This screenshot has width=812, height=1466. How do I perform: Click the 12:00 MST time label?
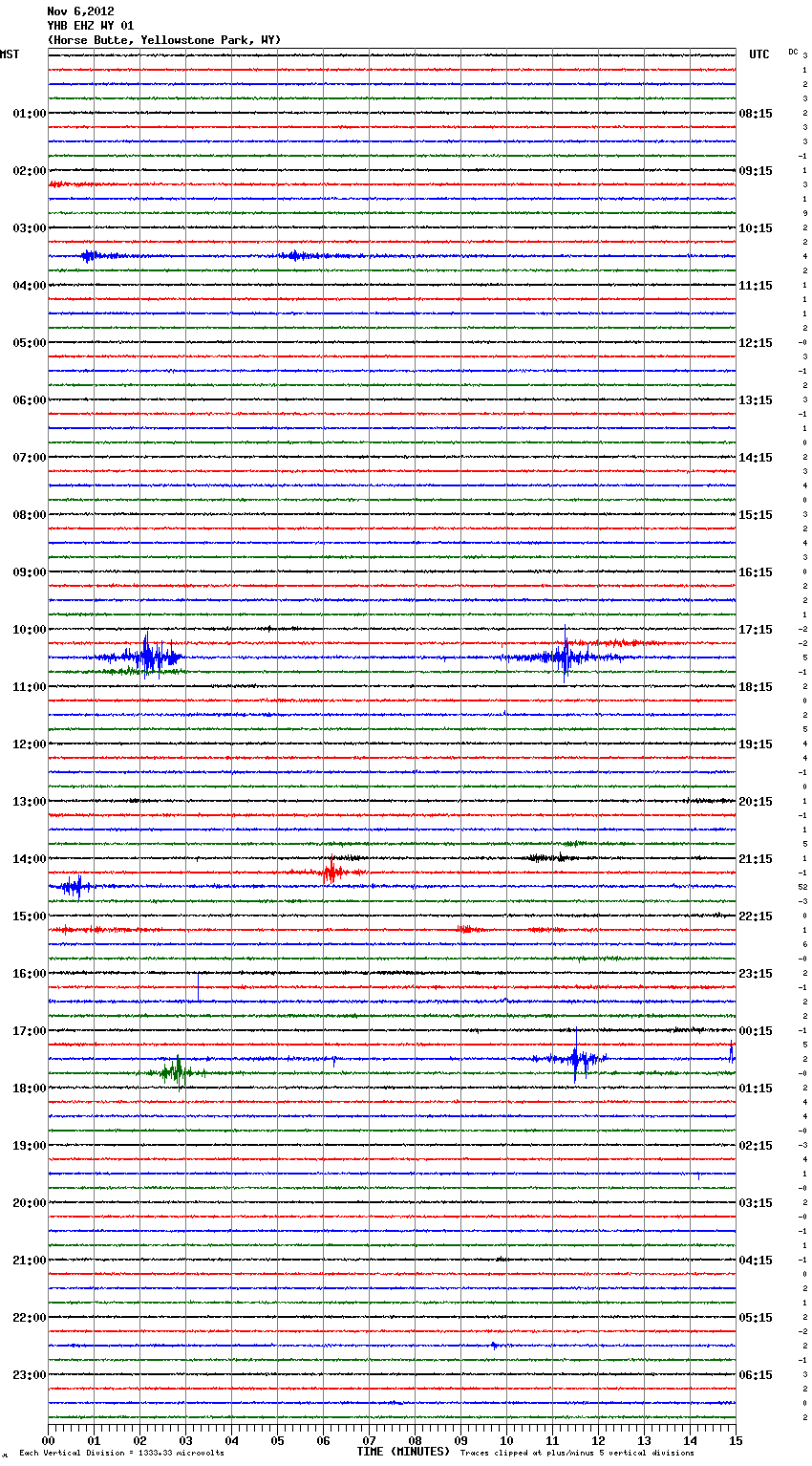(30, 744)
